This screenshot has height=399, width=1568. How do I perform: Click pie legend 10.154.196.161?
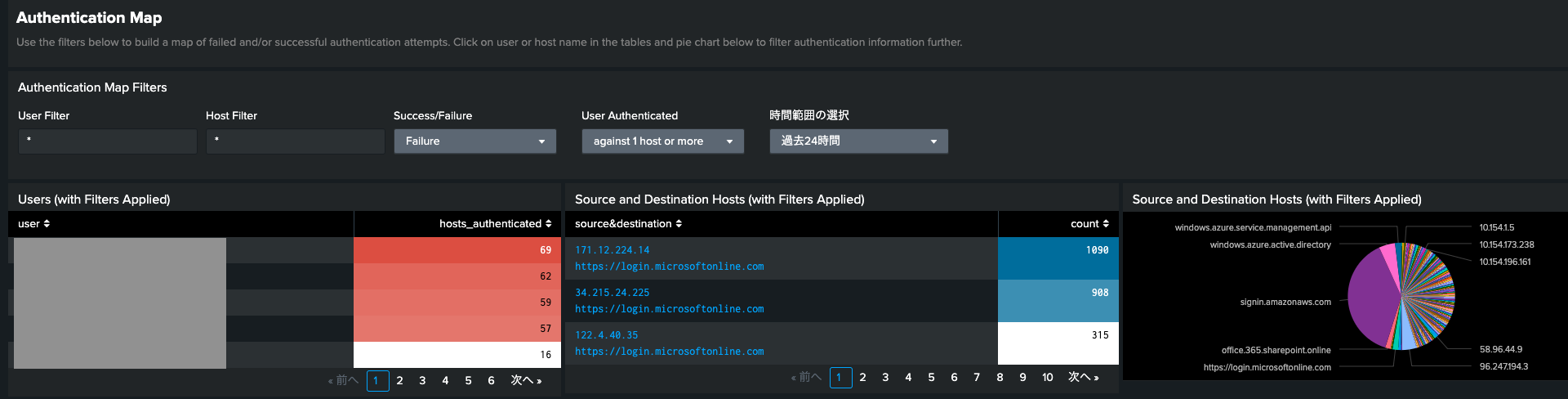[x=1505, y=262]
